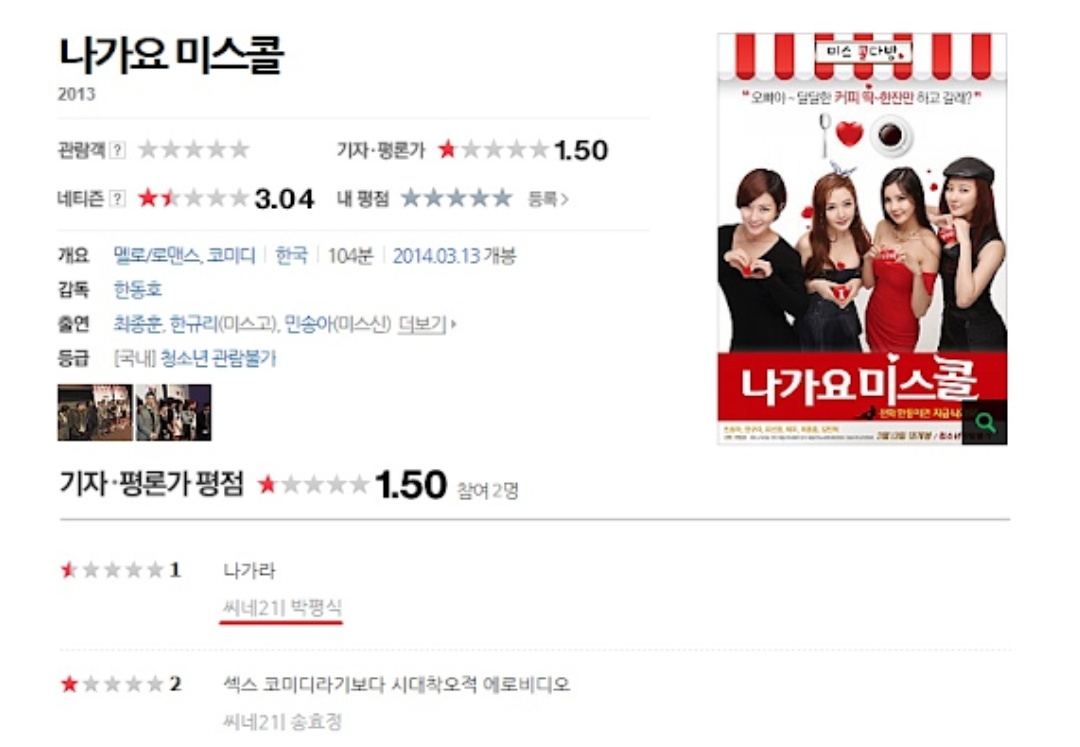Open the first still photo thumbnail
Image resolution: width=1080 pixels, height=747 pixels.
point(95,412)
